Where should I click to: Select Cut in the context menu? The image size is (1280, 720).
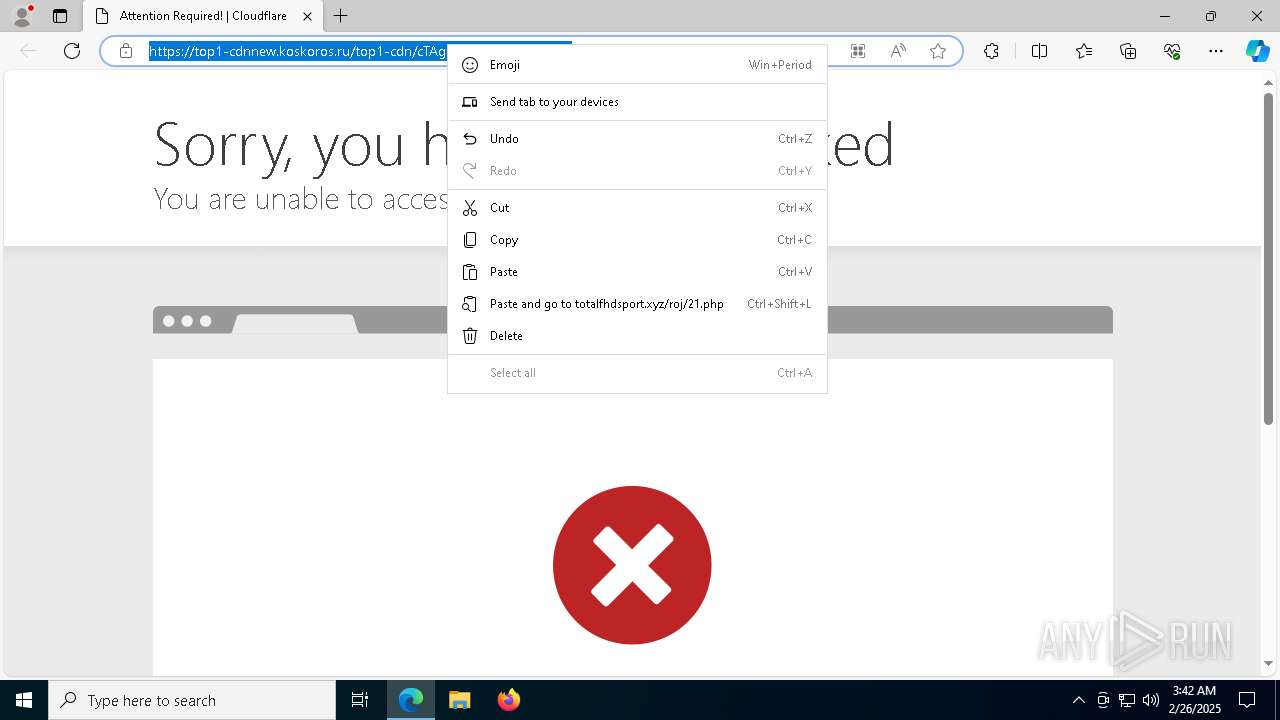(x=637, y=208)
